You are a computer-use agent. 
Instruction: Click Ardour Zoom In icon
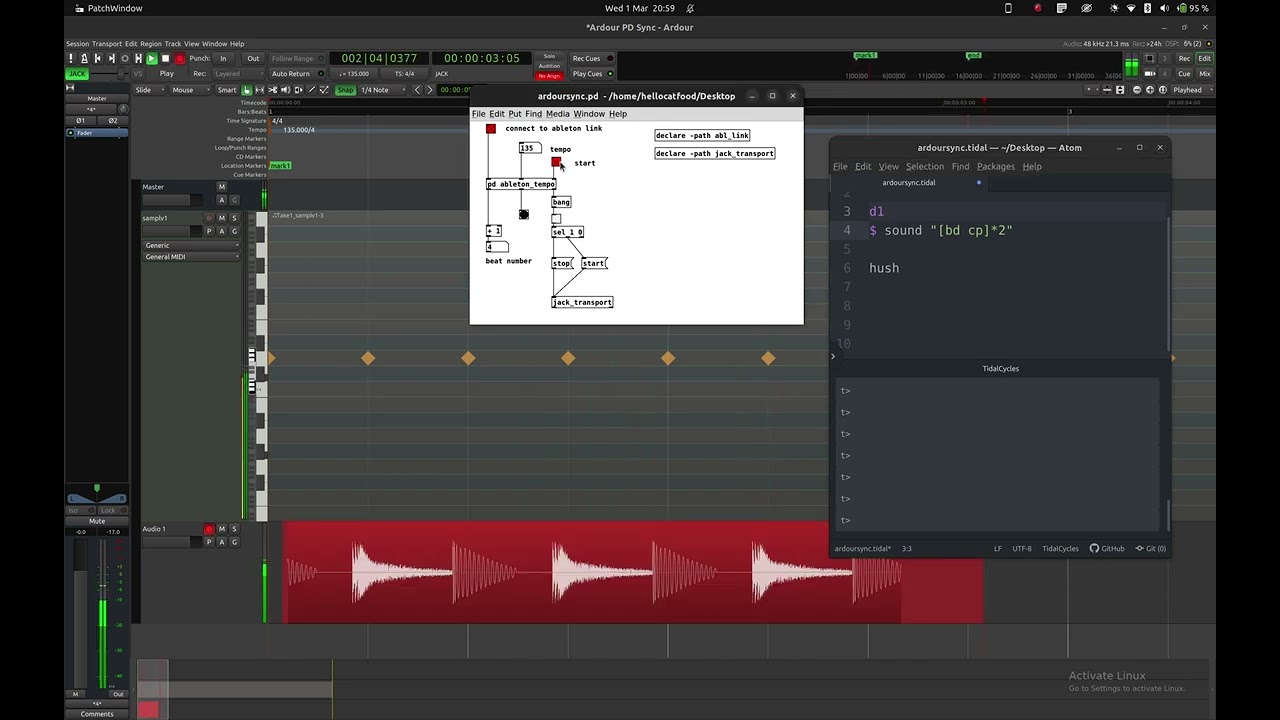(x=1150, y=90)
